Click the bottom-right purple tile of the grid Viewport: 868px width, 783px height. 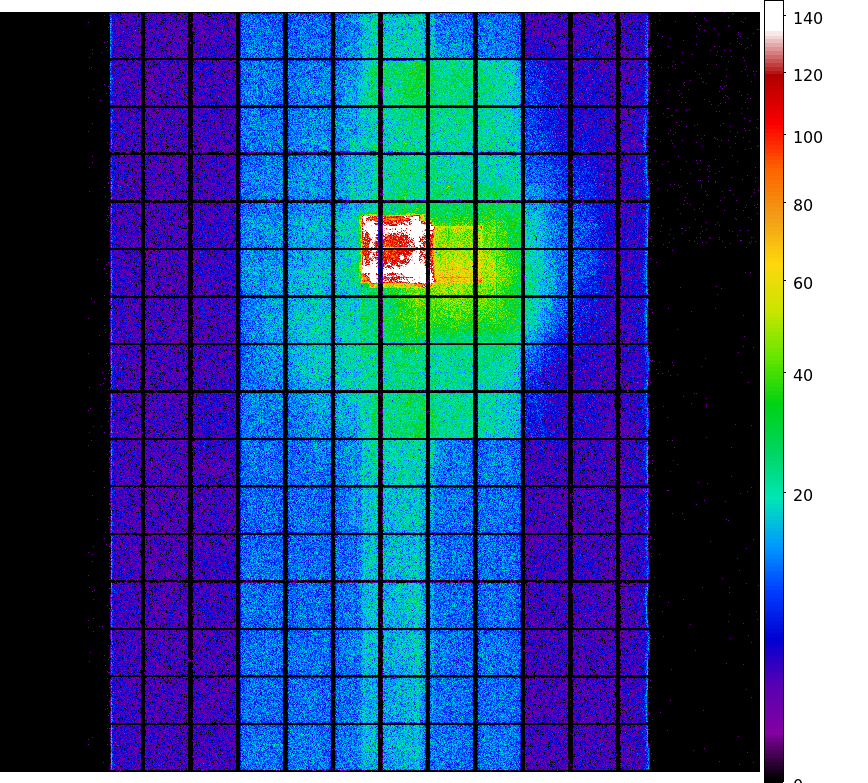(634, 747)
